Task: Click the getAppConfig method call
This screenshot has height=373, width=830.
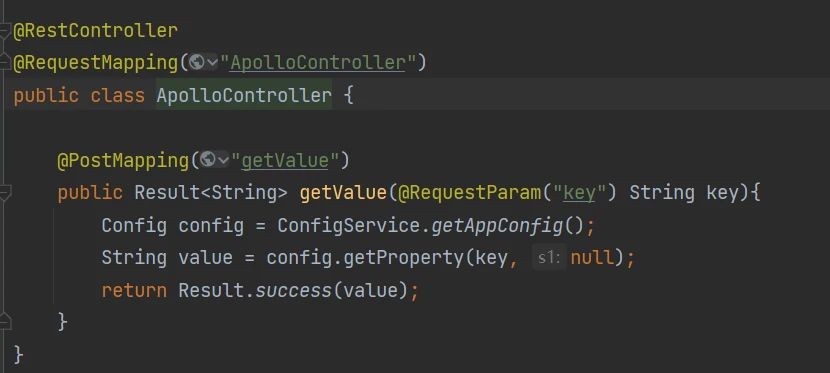Action: click(x=497, y=225)
